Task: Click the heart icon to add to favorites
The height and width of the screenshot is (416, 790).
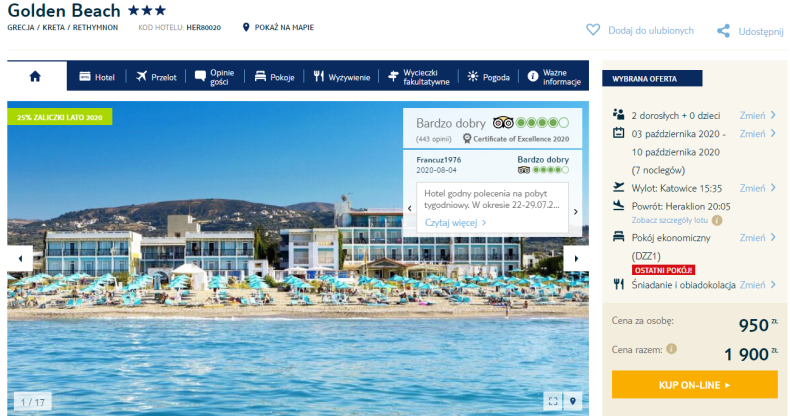Action: (x=593, y=31)
